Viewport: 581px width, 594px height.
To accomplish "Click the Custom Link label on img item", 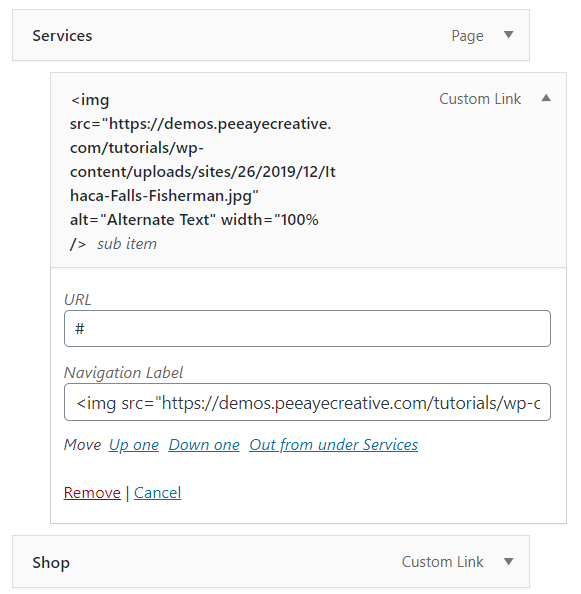I will click(x=480, y=99).
